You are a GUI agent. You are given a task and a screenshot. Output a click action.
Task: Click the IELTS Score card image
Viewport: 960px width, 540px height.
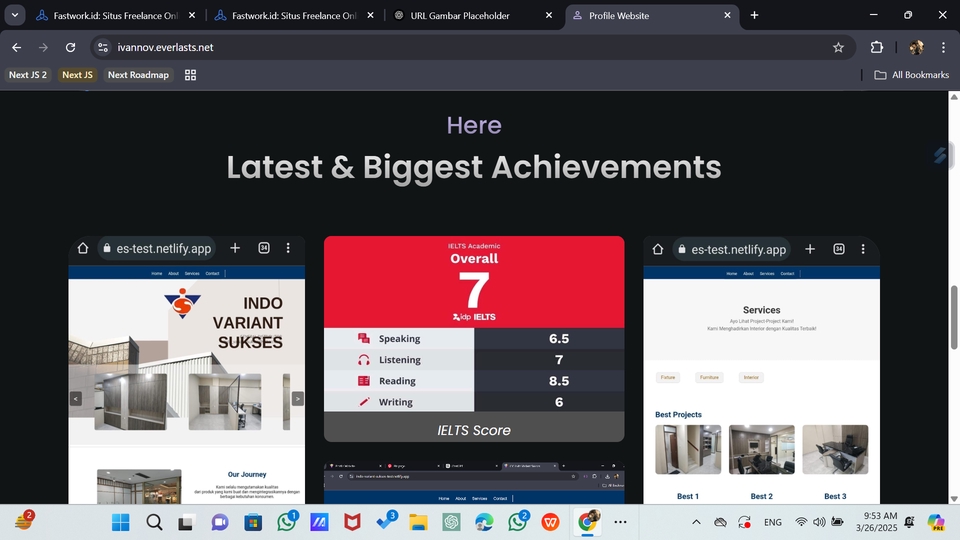coord(474,323)
